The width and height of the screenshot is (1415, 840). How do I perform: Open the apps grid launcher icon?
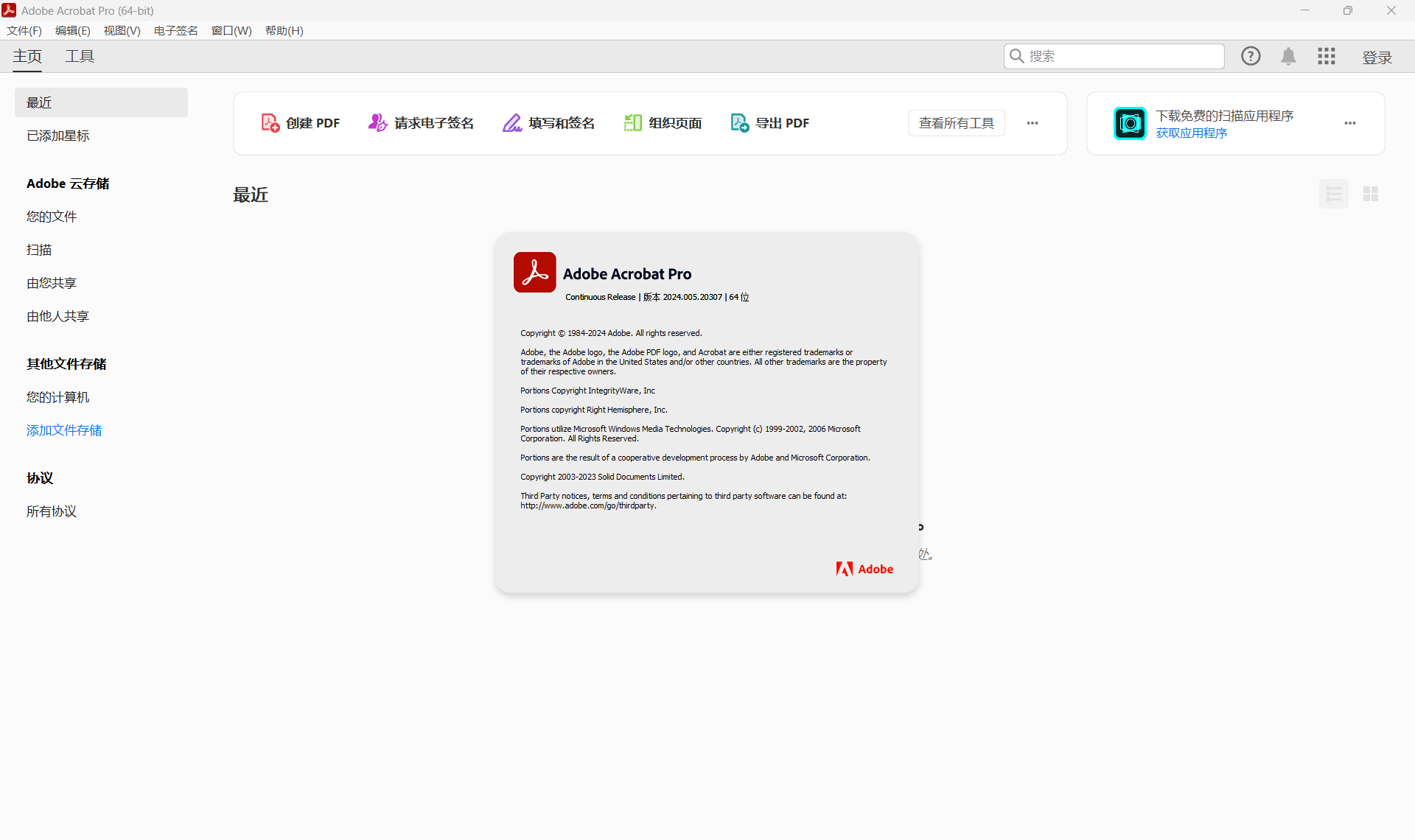[x=1327, y=57]
